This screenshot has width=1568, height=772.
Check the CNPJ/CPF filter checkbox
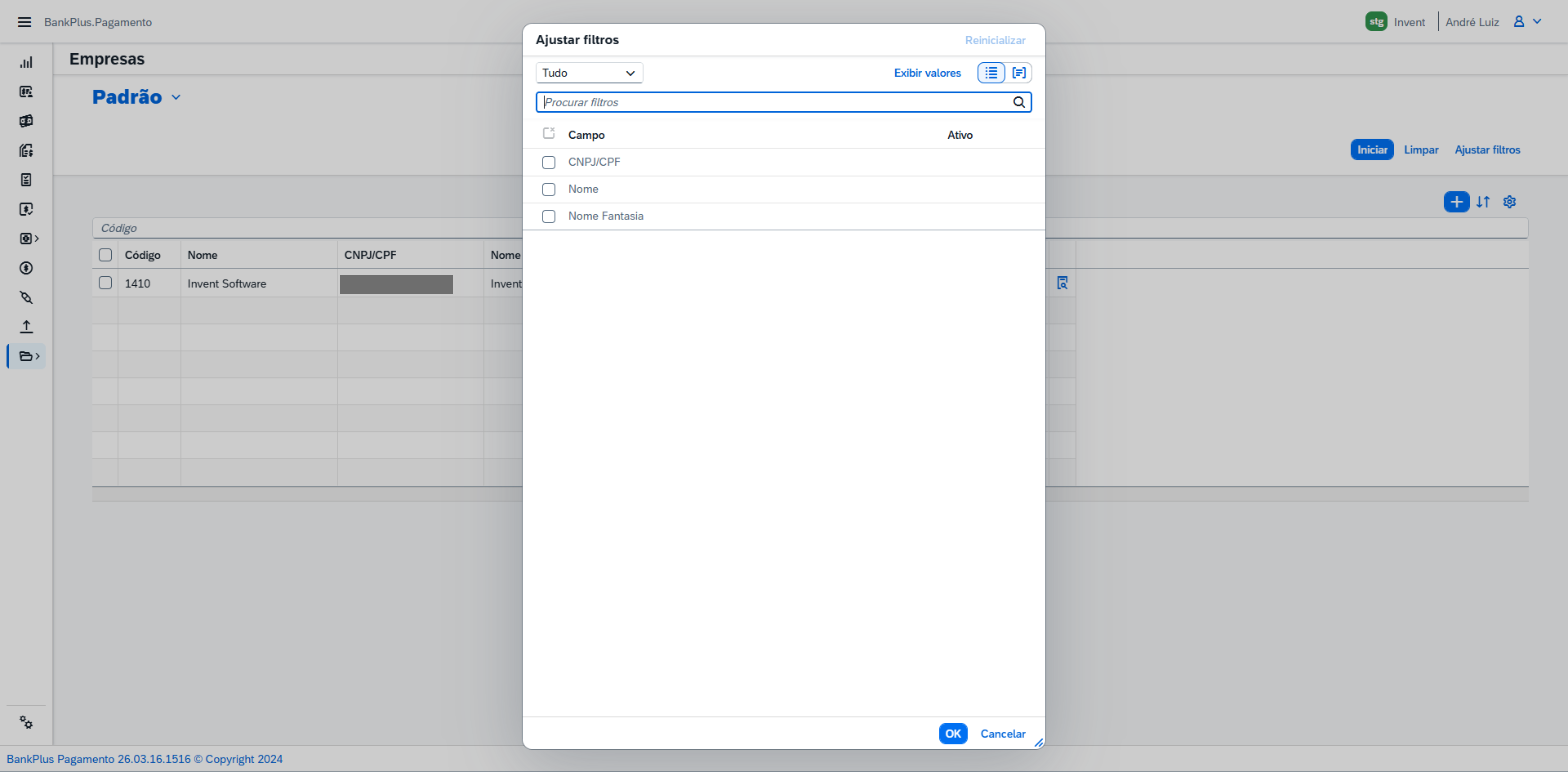548,162
